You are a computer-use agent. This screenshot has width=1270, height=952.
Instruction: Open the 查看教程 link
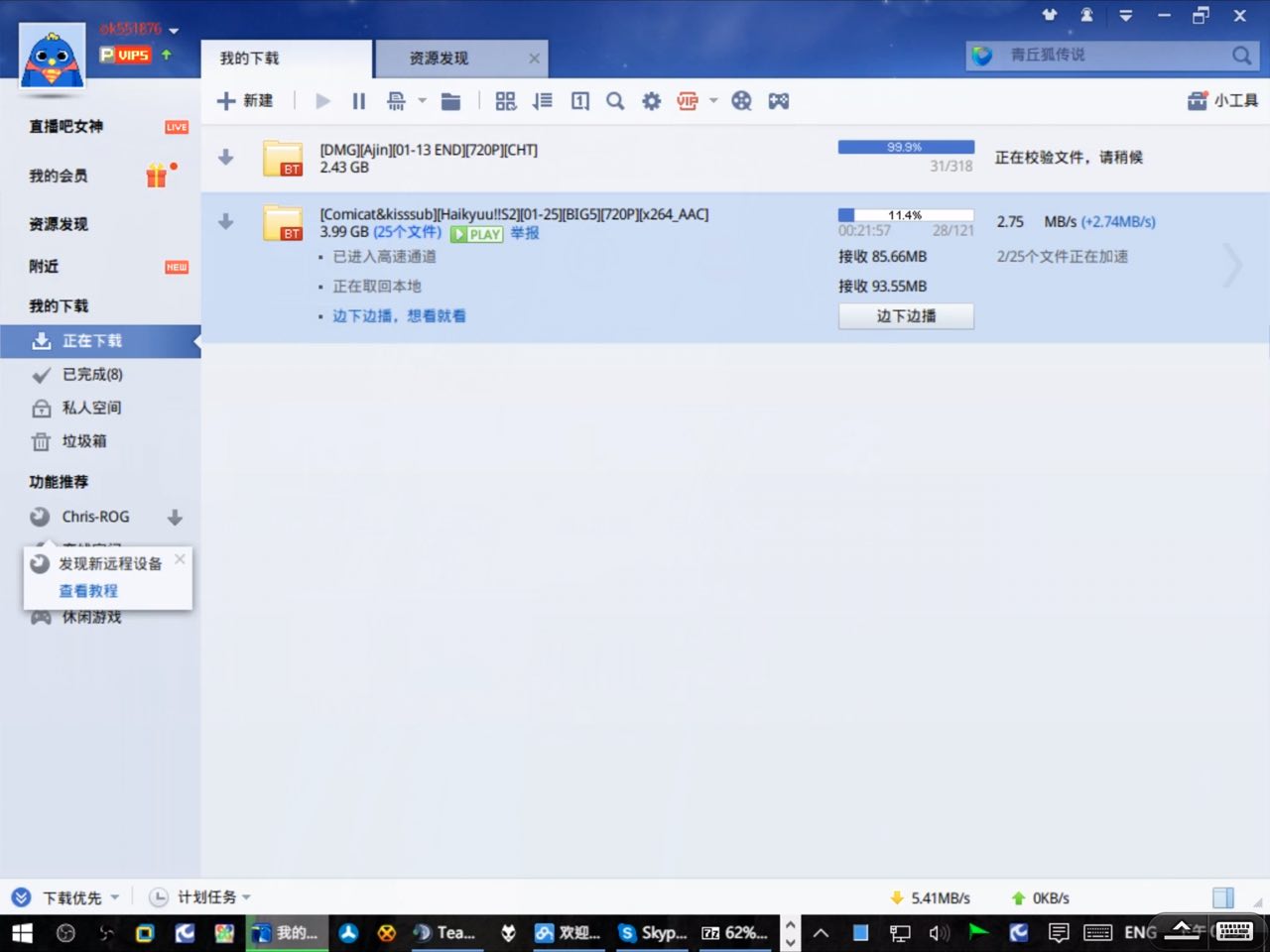[x=88, y=591]
